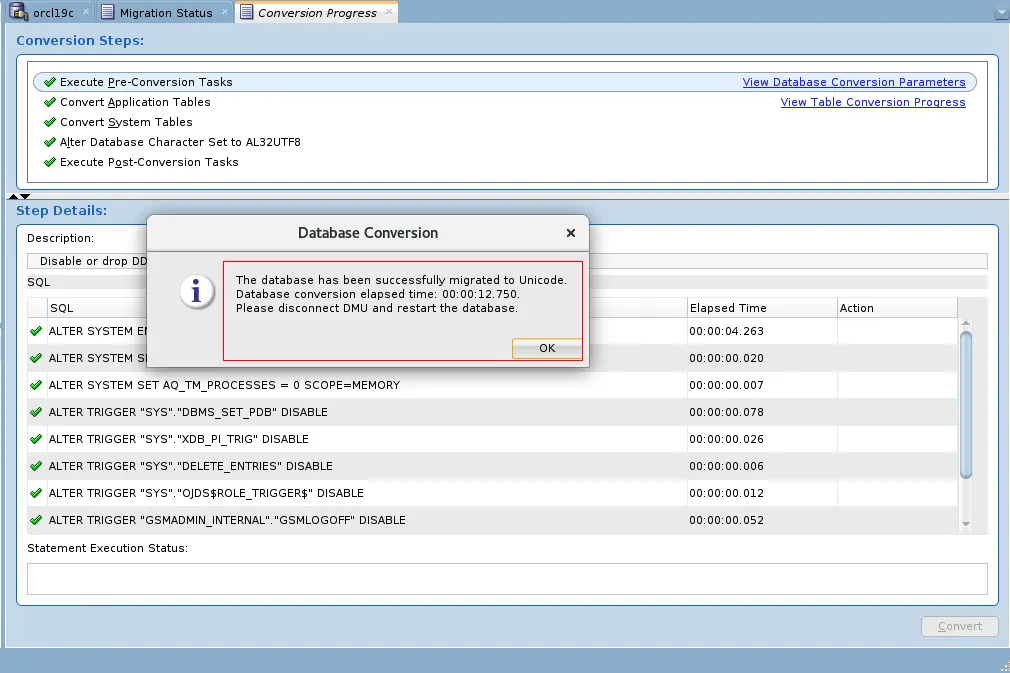Open the View Table Conversion Progress link
Viewport: 1010px width, 673px height.
pyautogui.click(x=872, y=102)
